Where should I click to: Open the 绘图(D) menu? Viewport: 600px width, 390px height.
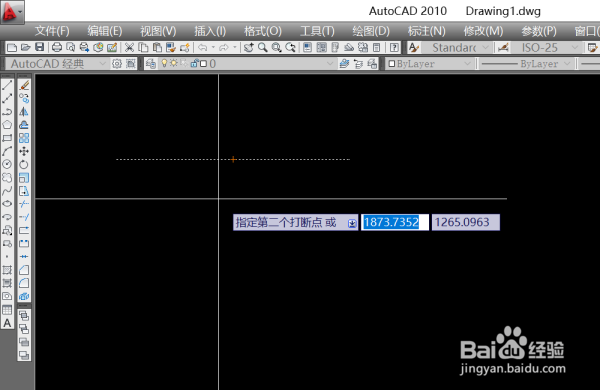[x=371, y=31]
